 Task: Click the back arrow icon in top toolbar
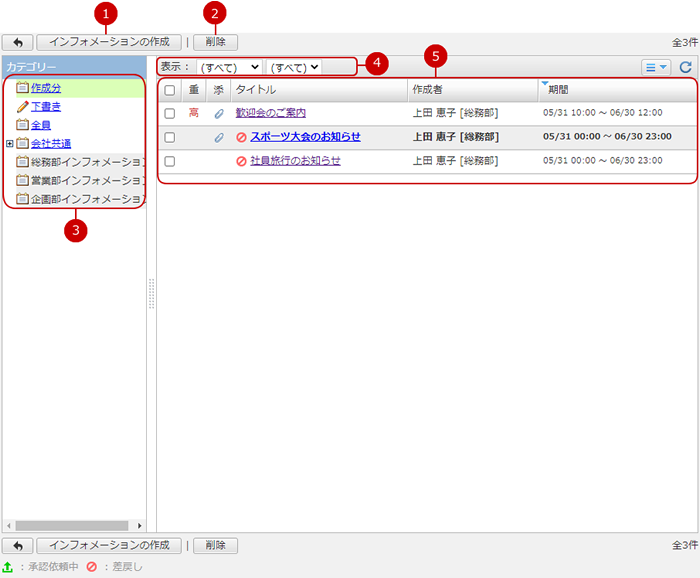(18, 43)
